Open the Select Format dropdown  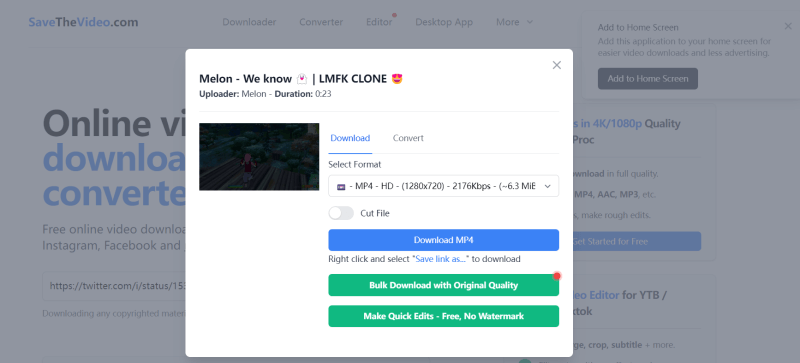(443, 186)
